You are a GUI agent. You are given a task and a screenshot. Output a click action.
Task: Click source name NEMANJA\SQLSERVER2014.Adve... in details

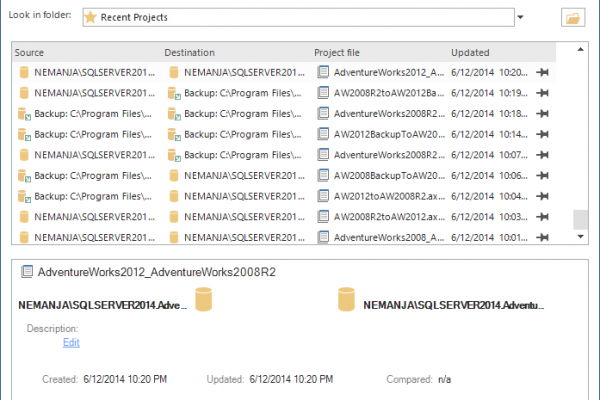tap(103, 305)
